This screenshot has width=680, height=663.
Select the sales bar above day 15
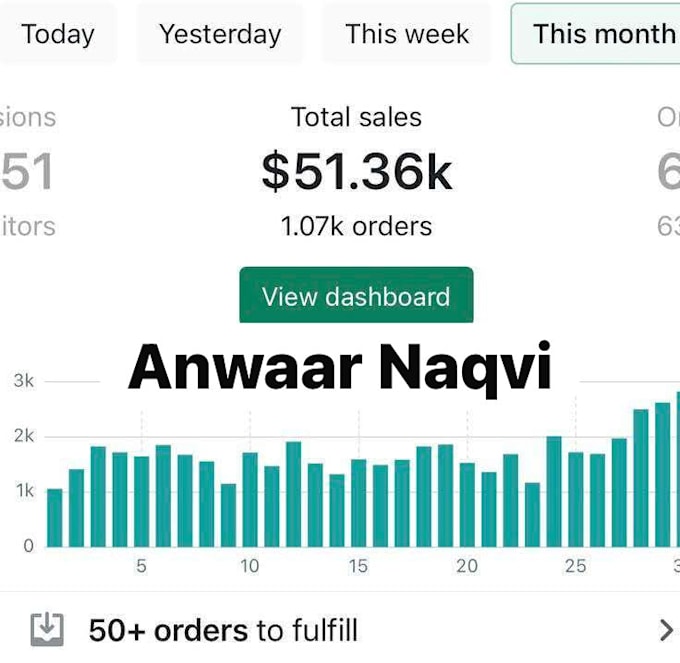tap(359, 503)
